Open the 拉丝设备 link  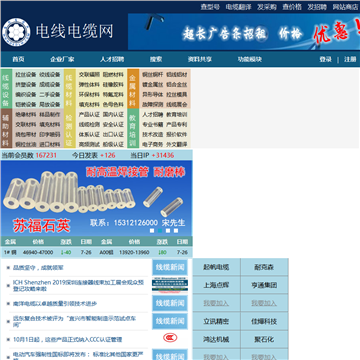click(26, 74)
